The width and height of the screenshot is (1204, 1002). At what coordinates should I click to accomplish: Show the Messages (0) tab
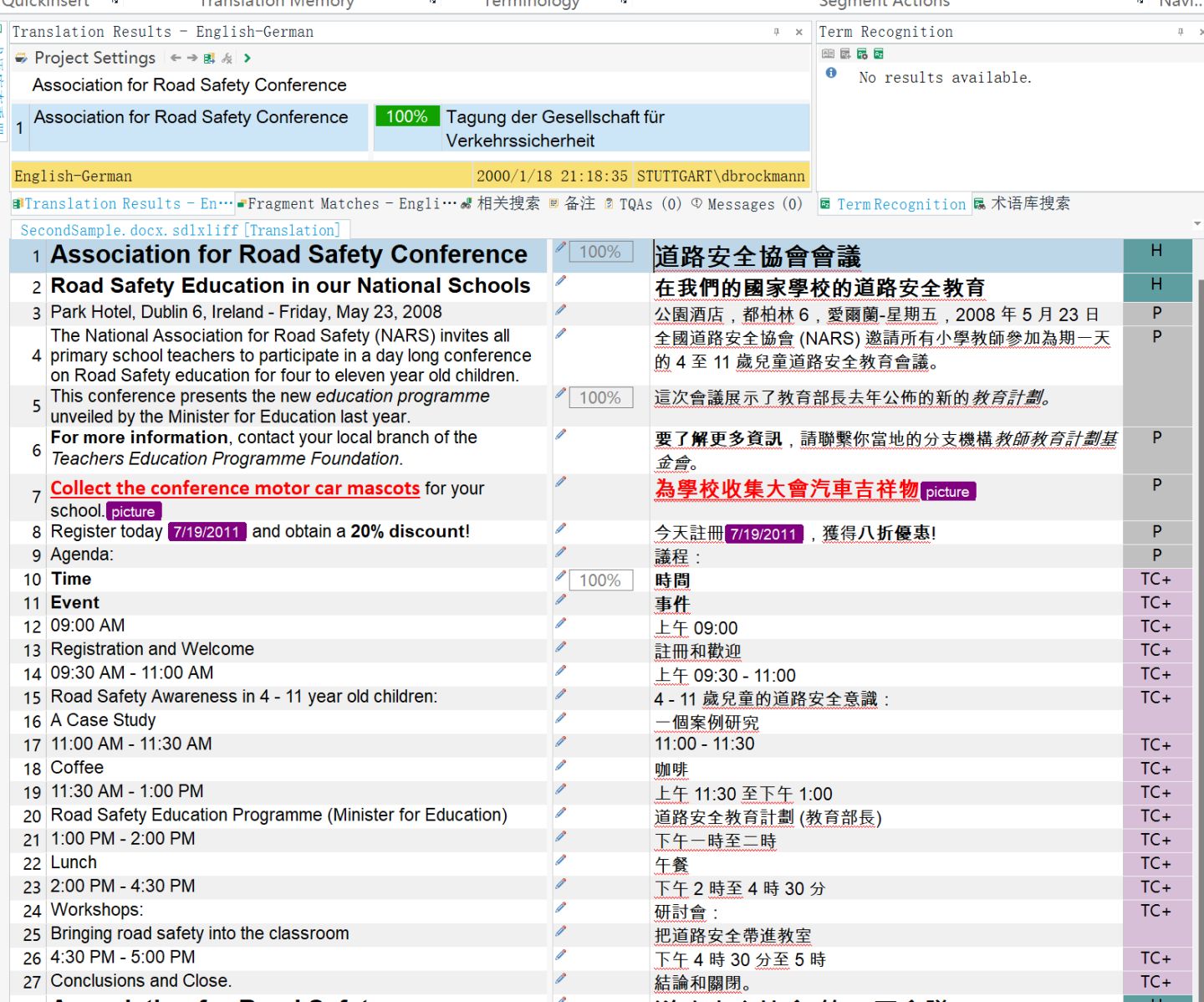tap(747, 204)
